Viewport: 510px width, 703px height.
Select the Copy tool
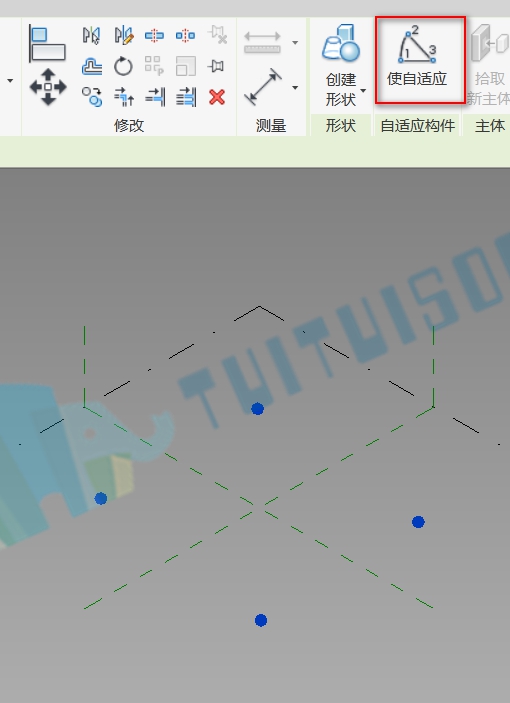92,97
